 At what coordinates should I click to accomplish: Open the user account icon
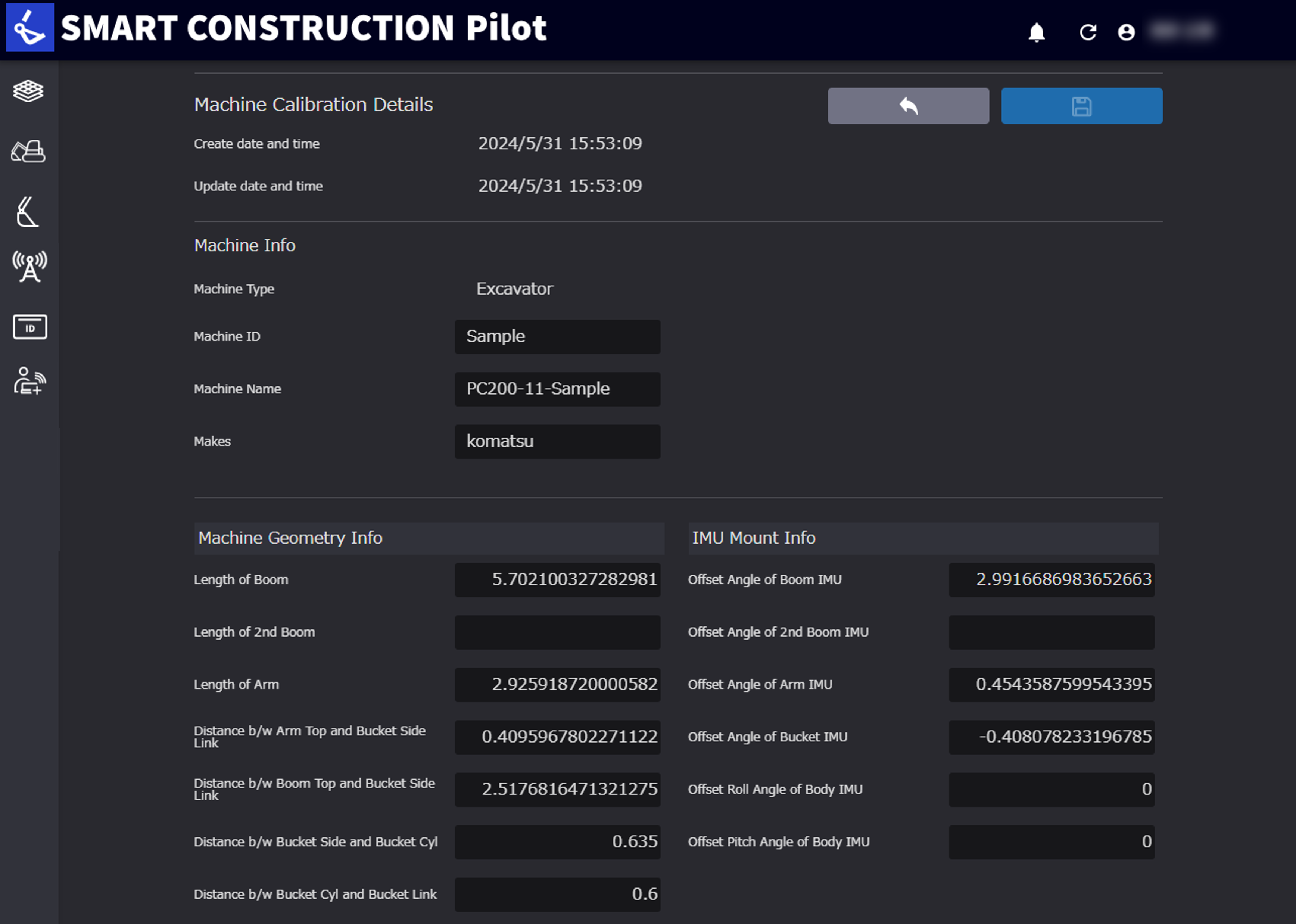(1126, 32)
